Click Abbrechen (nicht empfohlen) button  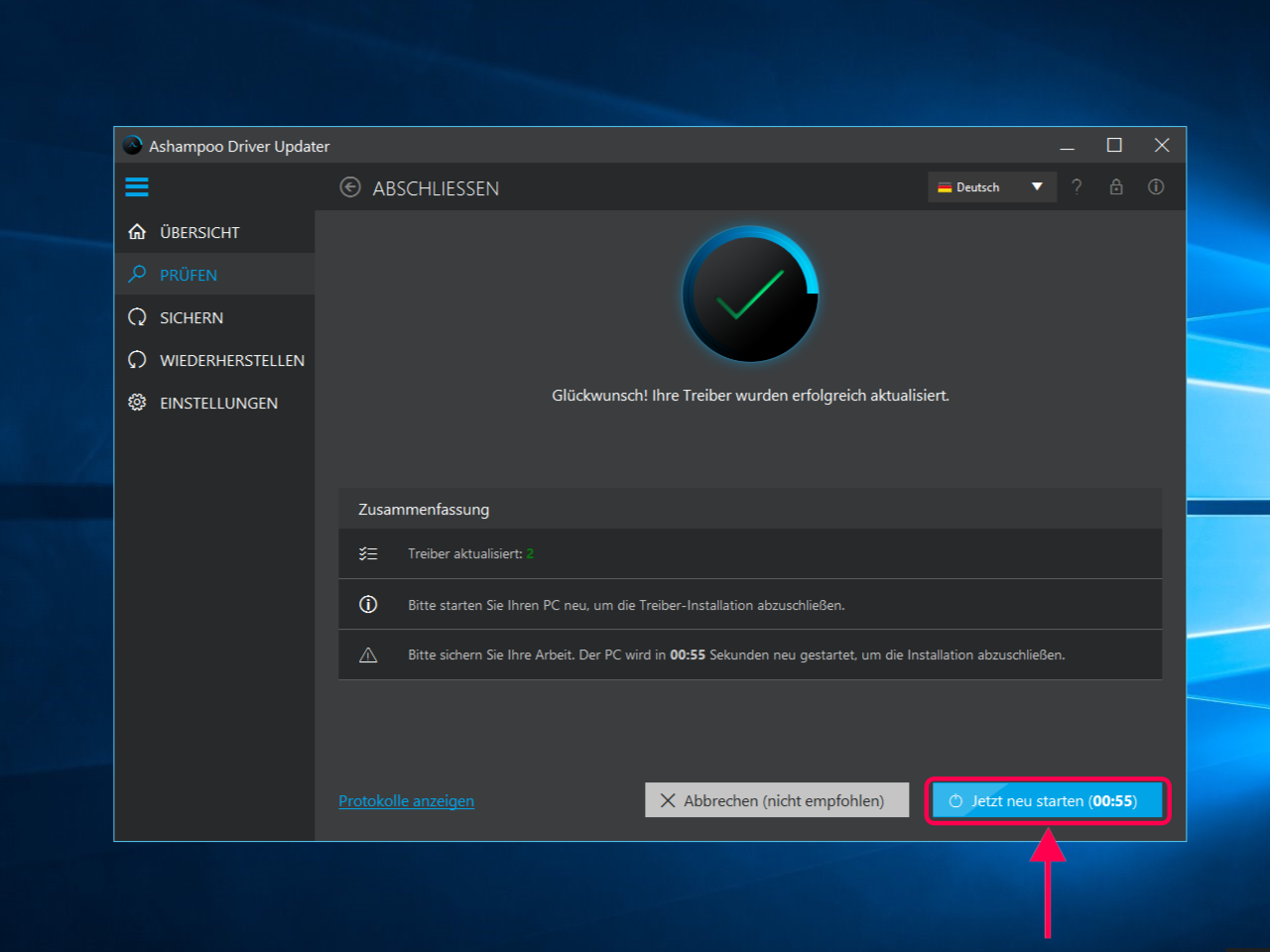(777, 800)
